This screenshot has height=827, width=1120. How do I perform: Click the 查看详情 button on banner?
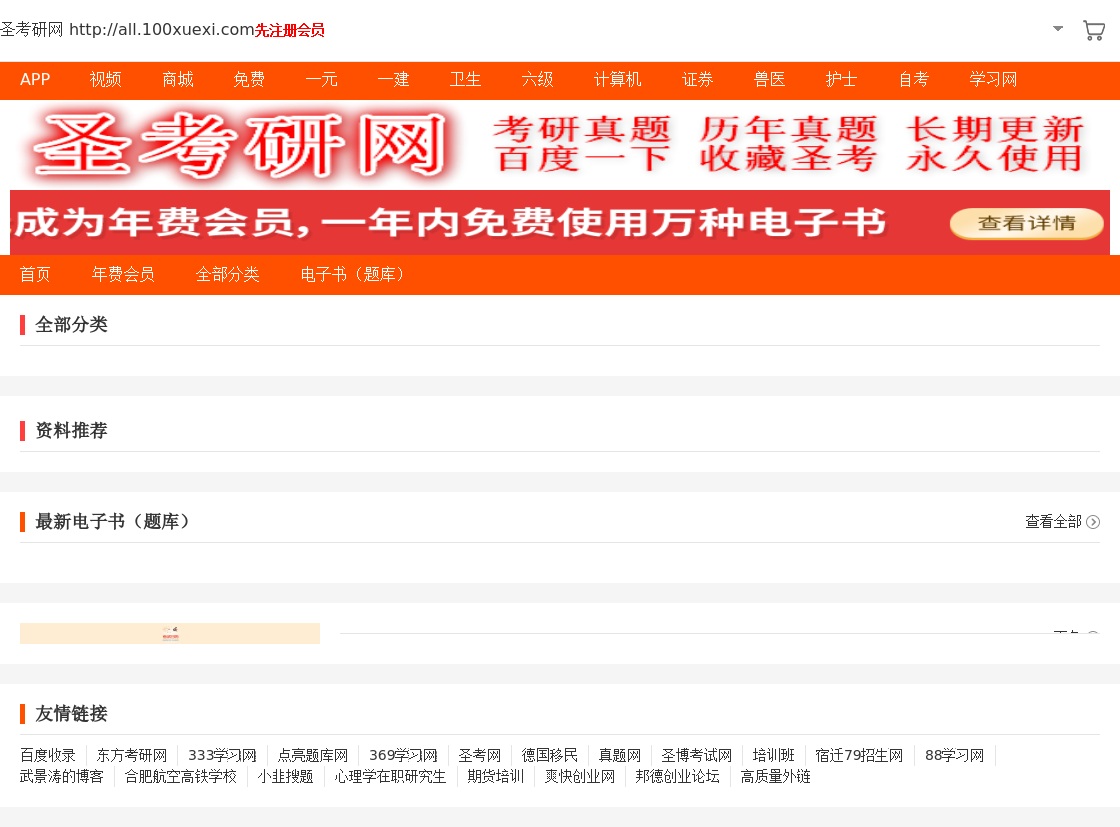(1026, 223)
